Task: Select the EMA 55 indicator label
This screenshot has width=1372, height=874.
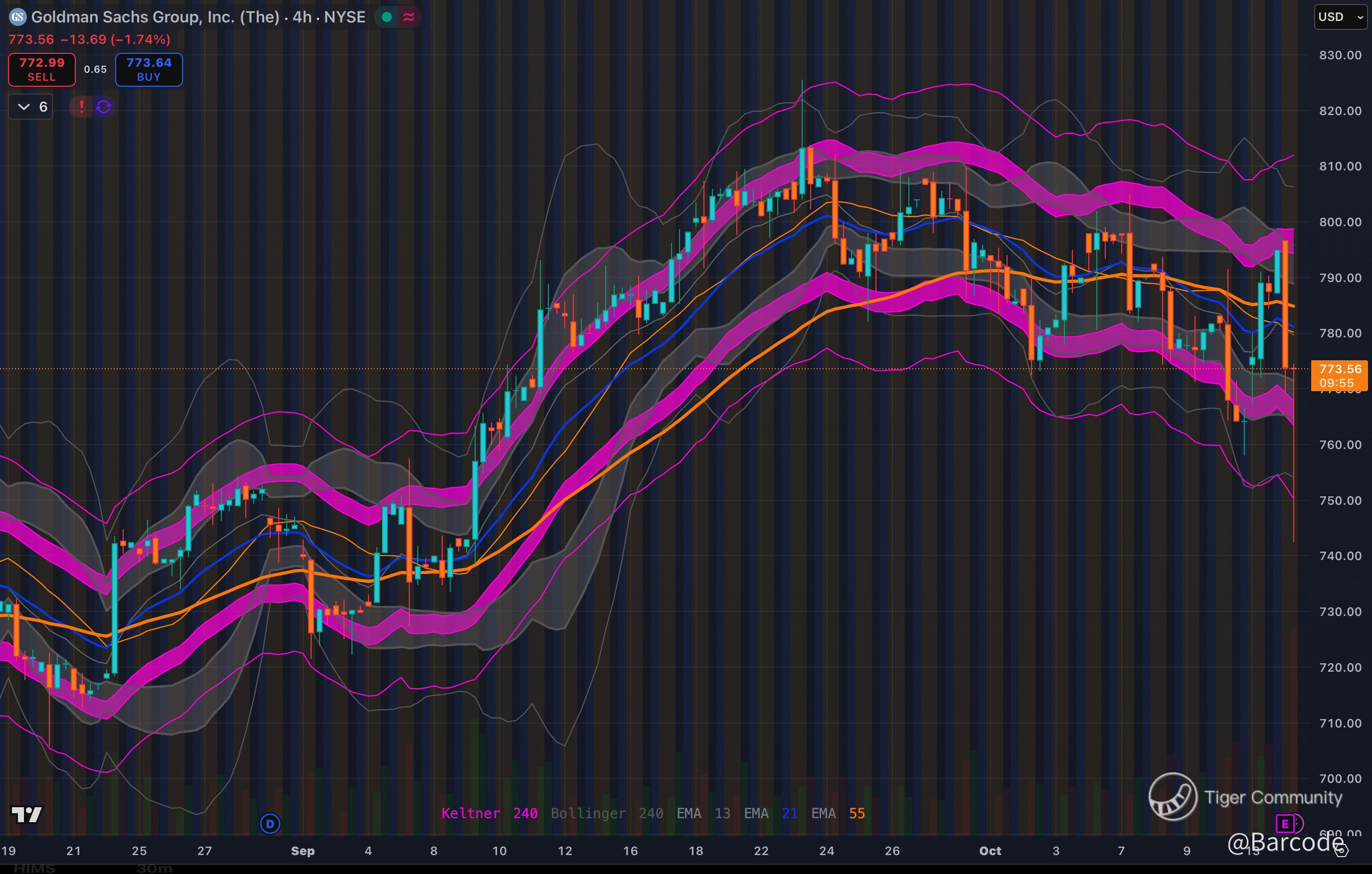Action: coord(838,813)
